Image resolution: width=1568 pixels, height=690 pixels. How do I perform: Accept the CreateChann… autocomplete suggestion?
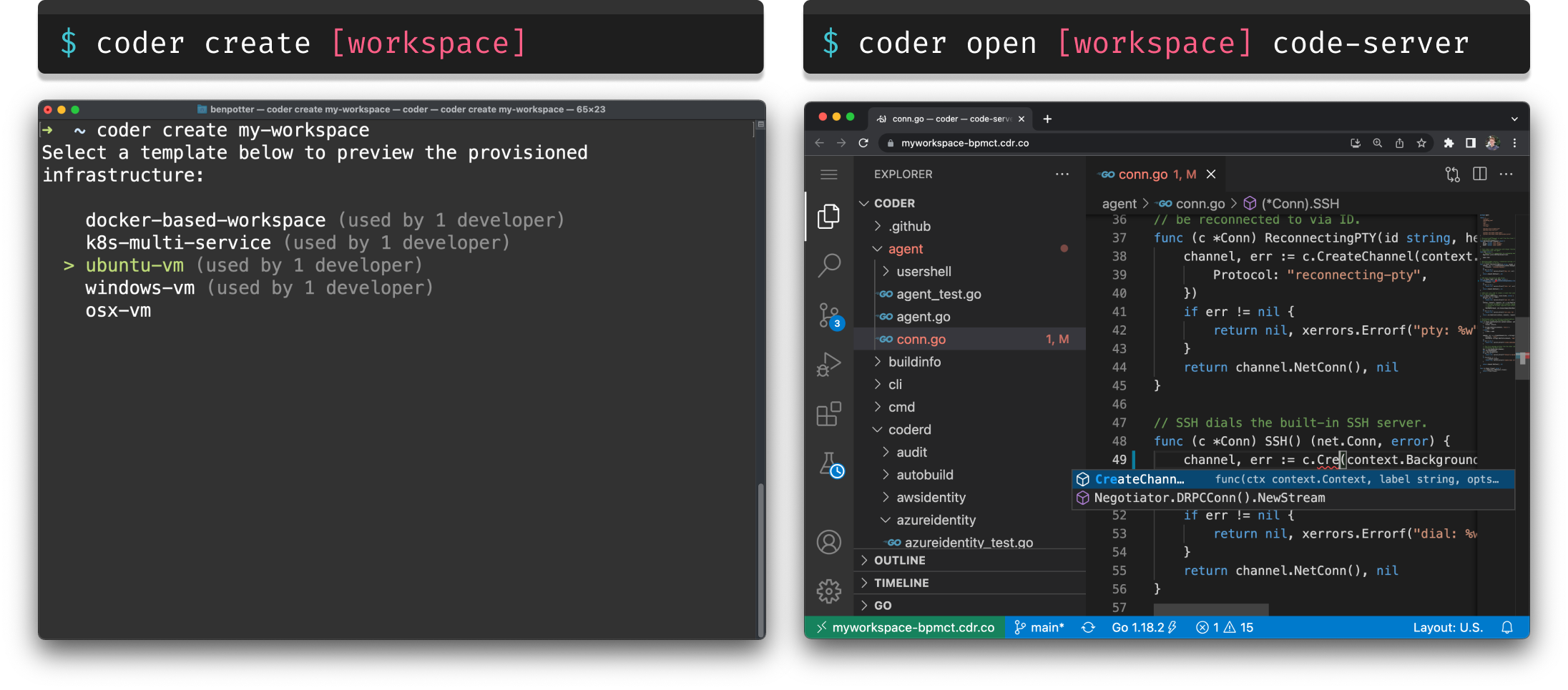[x=1293, y=479]
